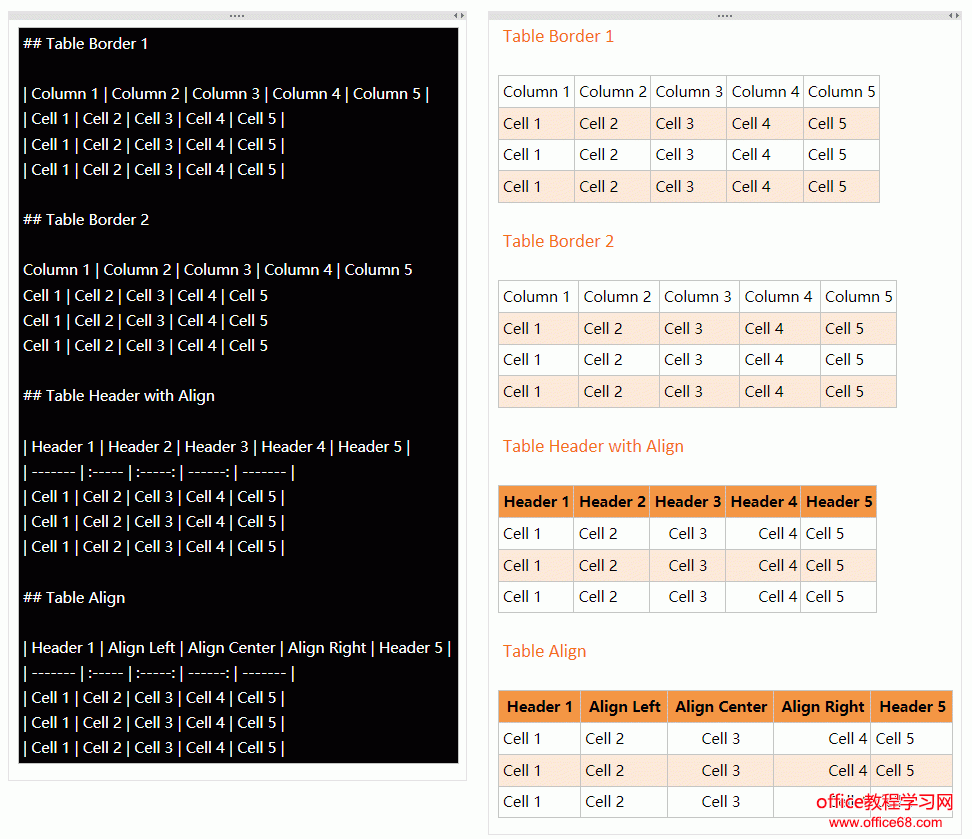Click the arrows icon on the editor panel bar
Image resolution: width=972 pixels, height=839 pixels.
point(459,16)
